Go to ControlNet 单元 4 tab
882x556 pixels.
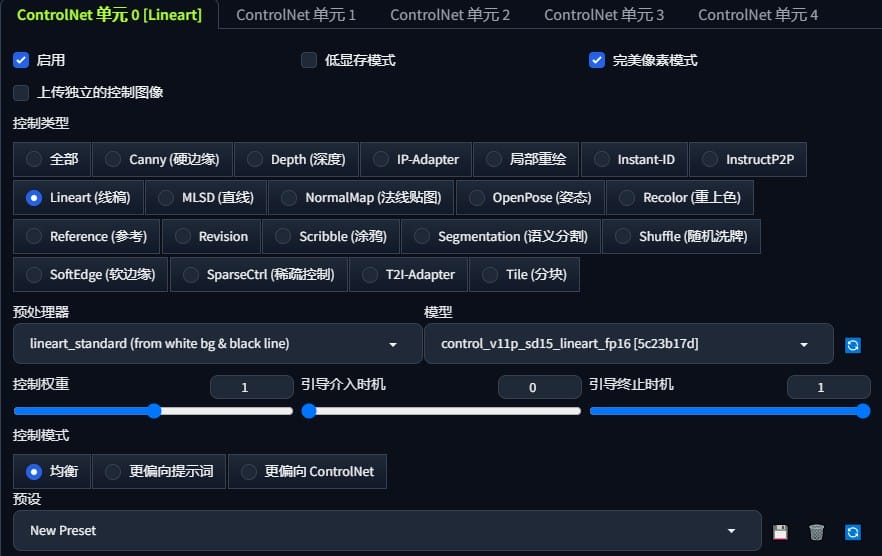point(758,15)
